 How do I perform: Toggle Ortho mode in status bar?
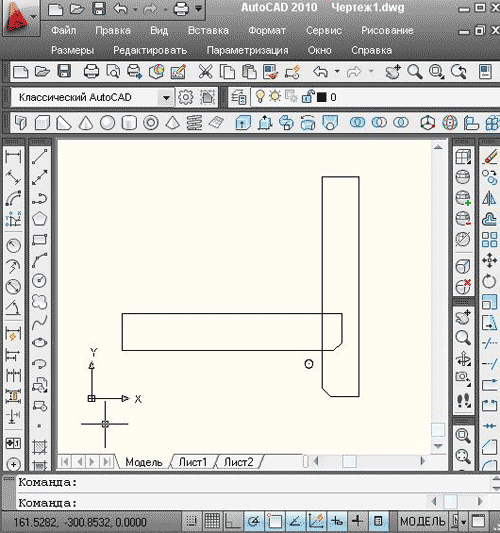coord(233,521)
